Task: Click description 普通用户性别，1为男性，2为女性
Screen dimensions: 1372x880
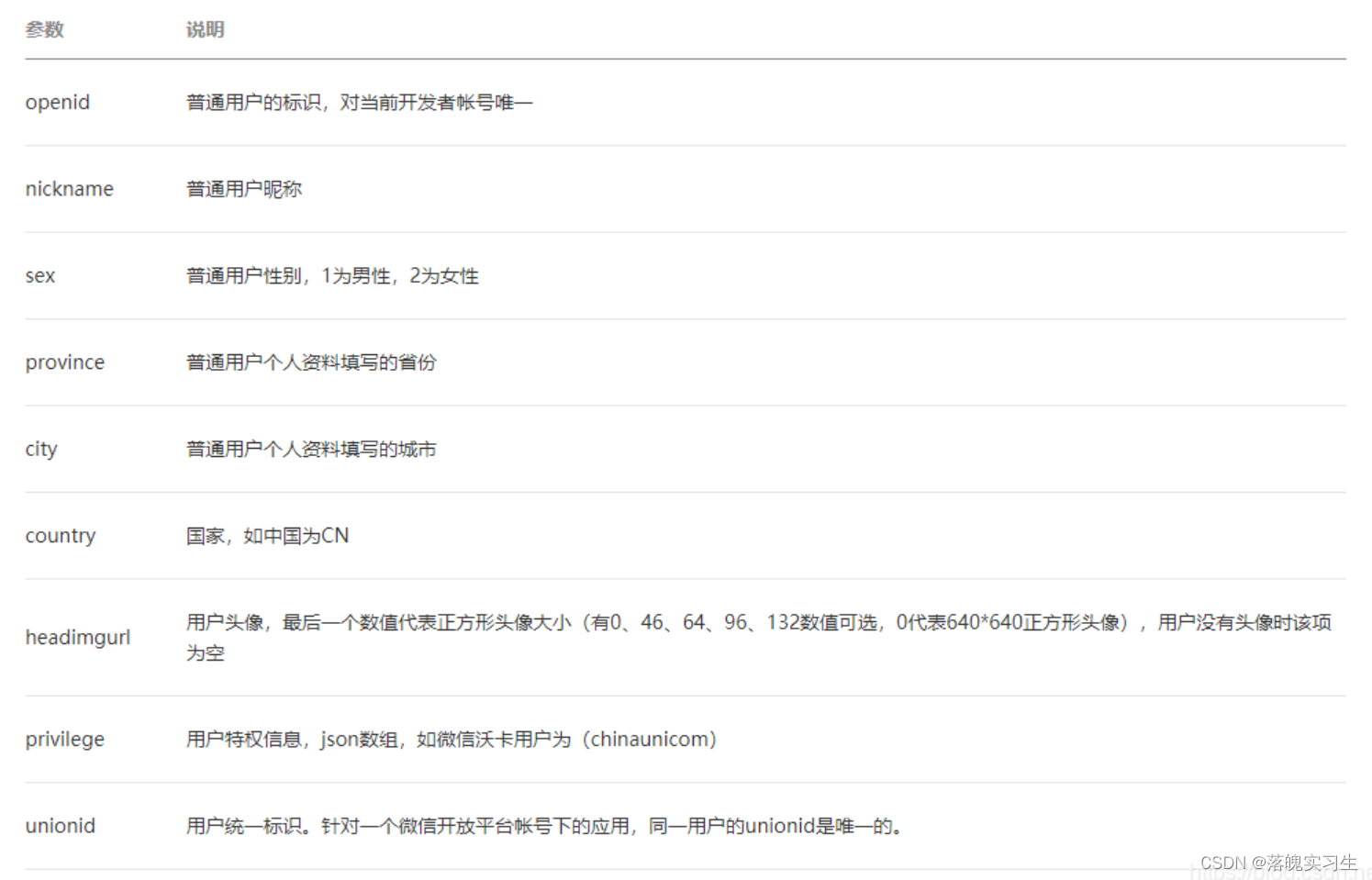Action: pos(332,275)
